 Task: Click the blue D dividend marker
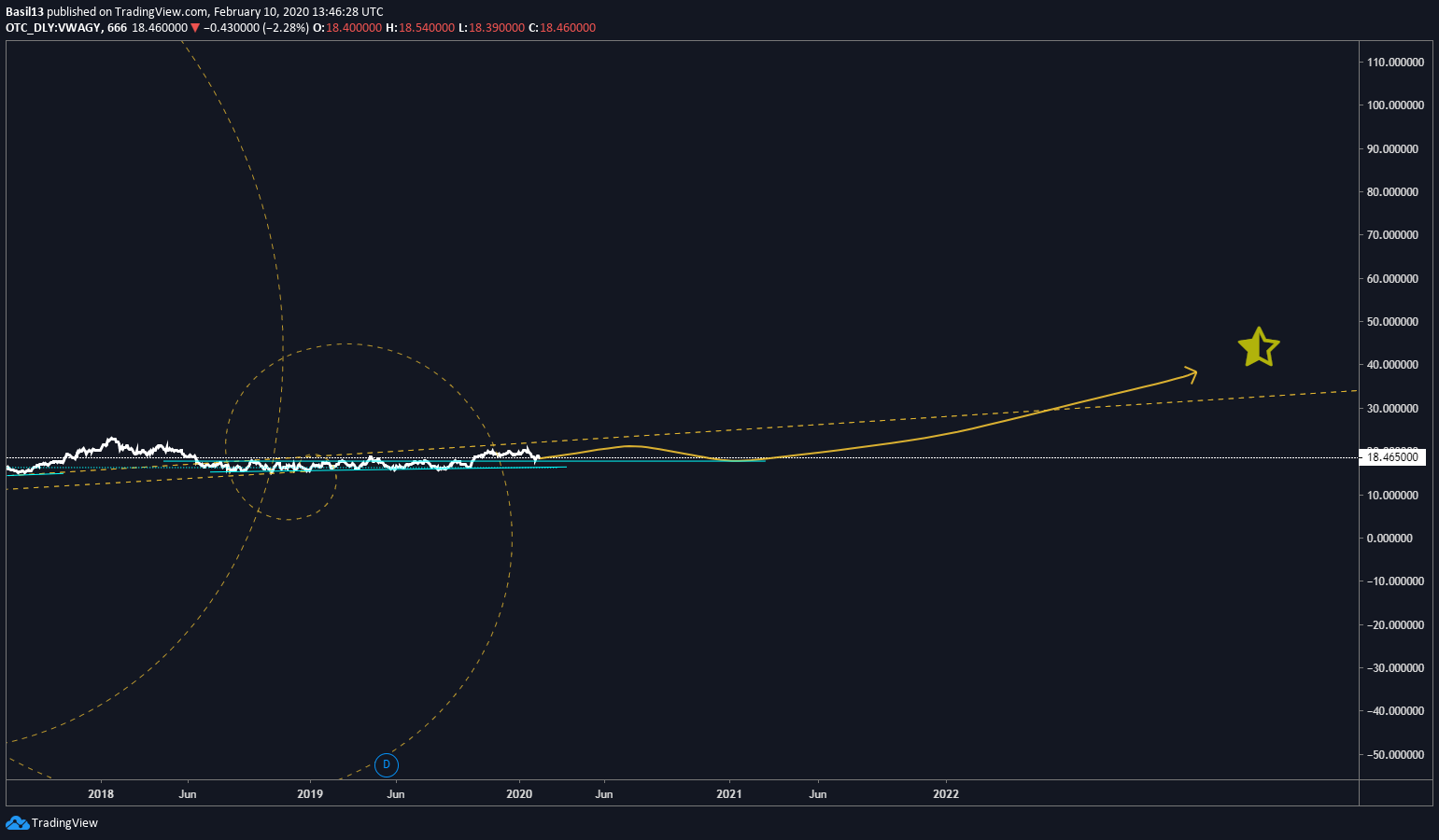pyautogui.click(x=387, y=765)
